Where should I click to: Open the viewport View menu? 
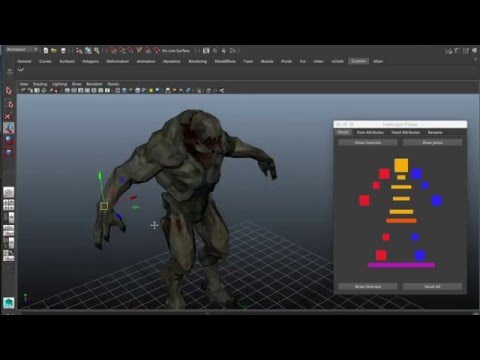tap(24, 84)
